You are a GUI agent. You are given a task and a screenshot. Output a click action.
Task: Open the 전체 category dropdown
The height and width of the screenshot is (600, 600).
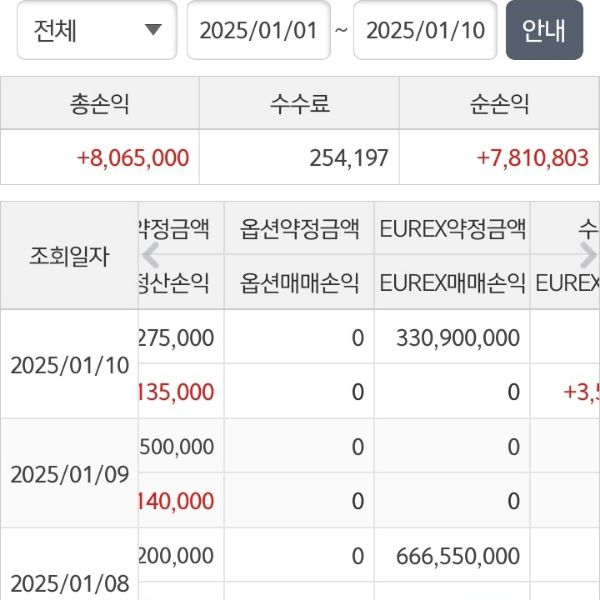pos(96,30)
